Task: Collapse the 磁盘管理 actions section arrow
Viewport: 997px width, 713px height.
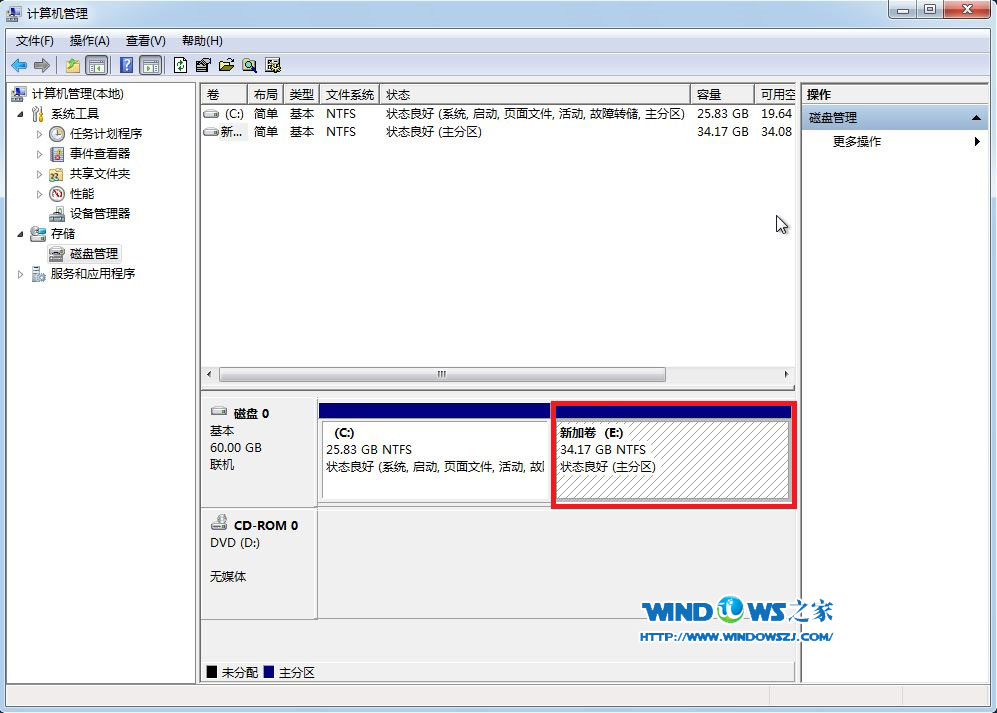Action: click(x=976, y=118)
